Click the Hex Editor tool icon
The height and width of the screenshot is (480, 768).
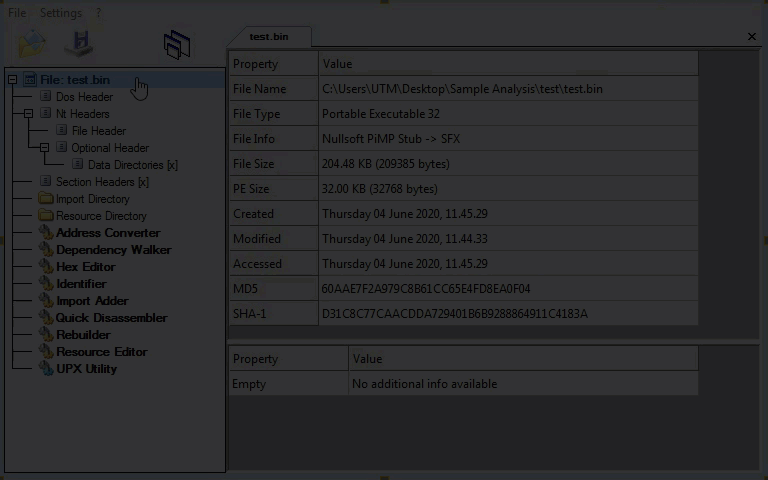[46, 266]
